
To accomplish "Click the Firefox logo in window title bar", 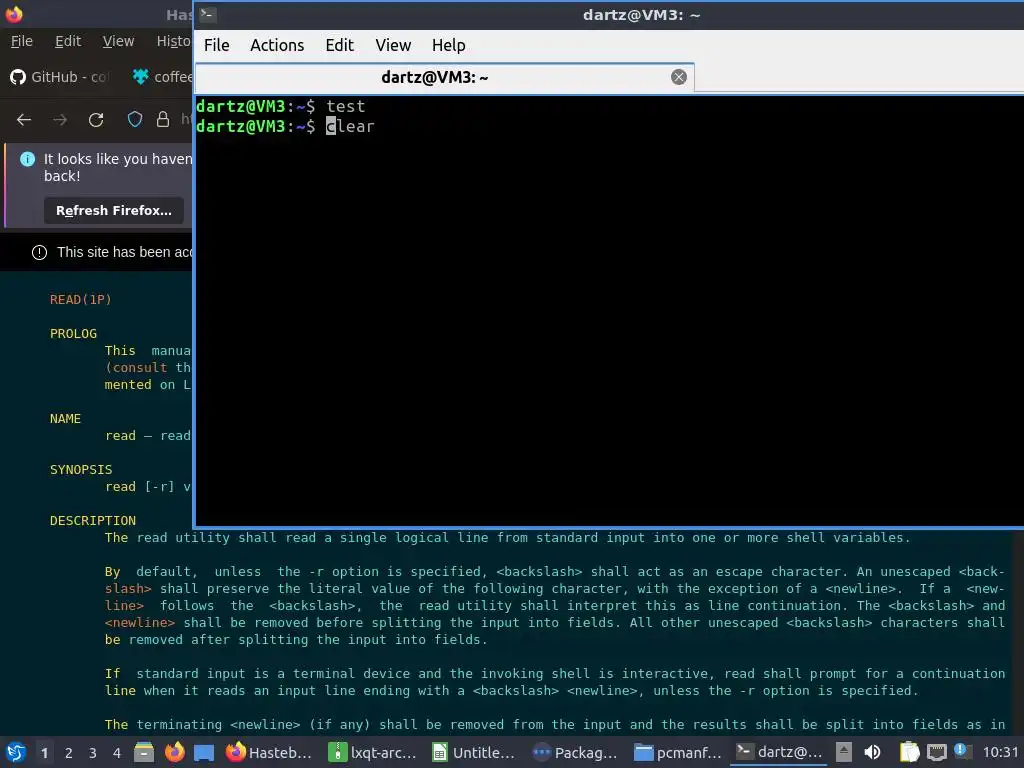I will tap(14, 14).
